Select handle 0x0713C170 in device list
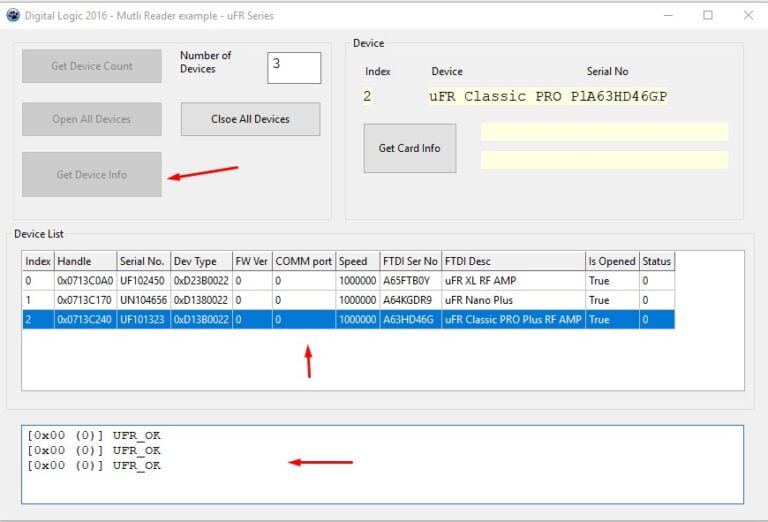The height and width of the screenshot is (522, 768). tap(84, 300)
